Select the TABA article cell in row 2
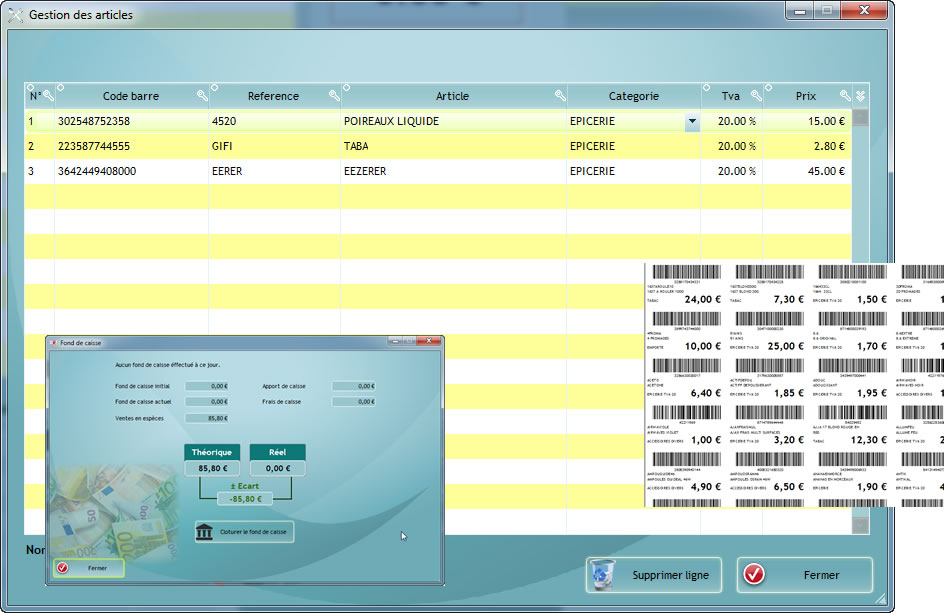This screenshot has height=613, width=944. pos(453,146)
